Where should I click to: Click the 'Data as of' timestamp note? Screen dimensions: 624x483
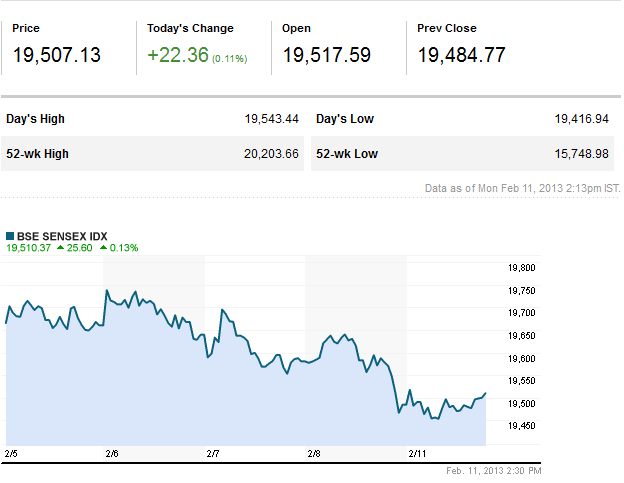click(522, 187)
